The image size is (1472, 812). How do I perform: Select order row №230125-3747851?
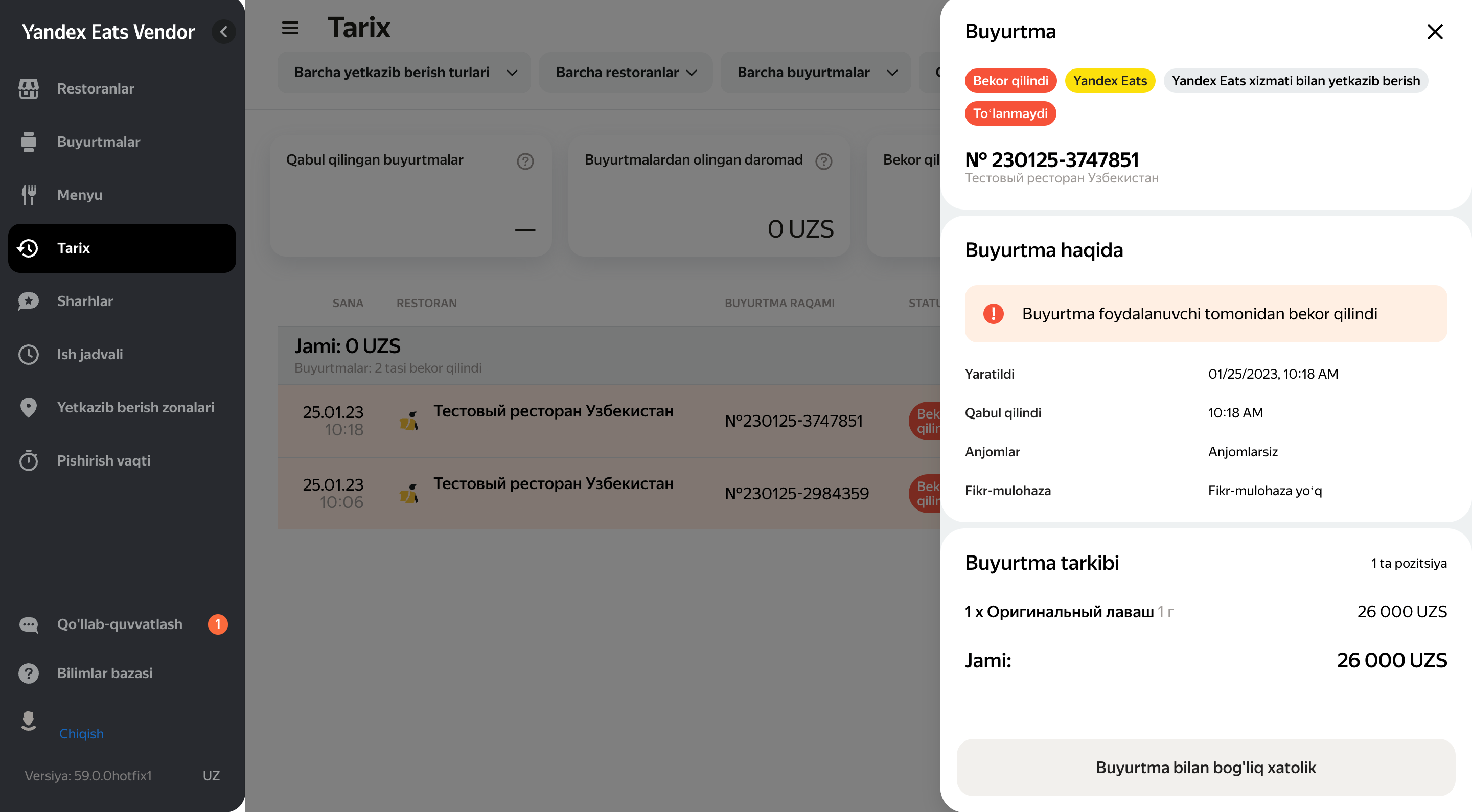tap(609, 421)
